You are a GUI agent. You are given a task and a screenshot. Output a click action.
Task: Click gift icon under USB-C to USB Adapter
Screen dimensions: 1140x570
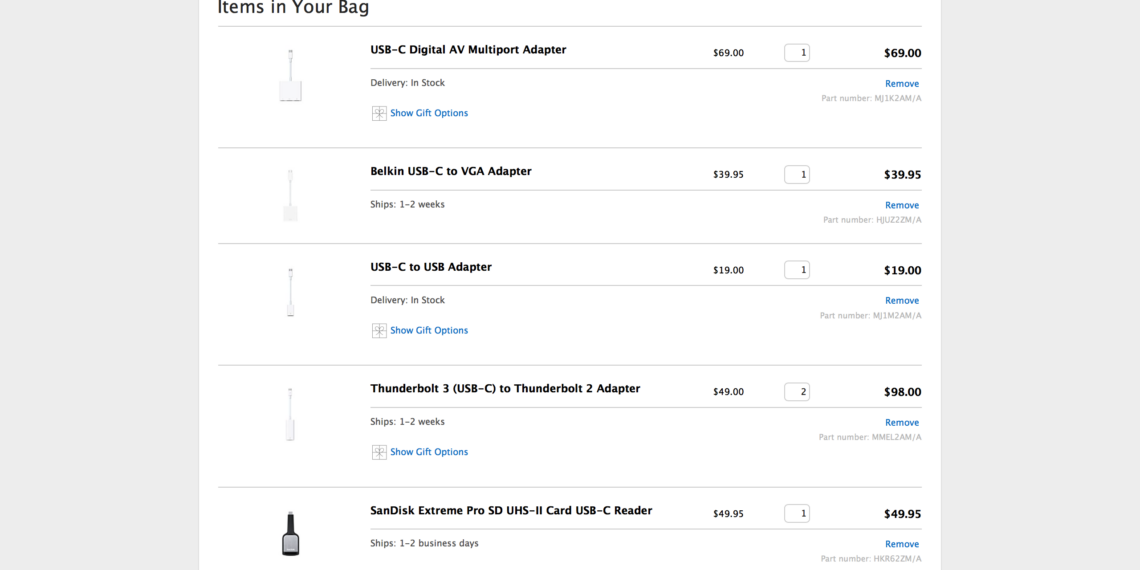click(379, 331)
